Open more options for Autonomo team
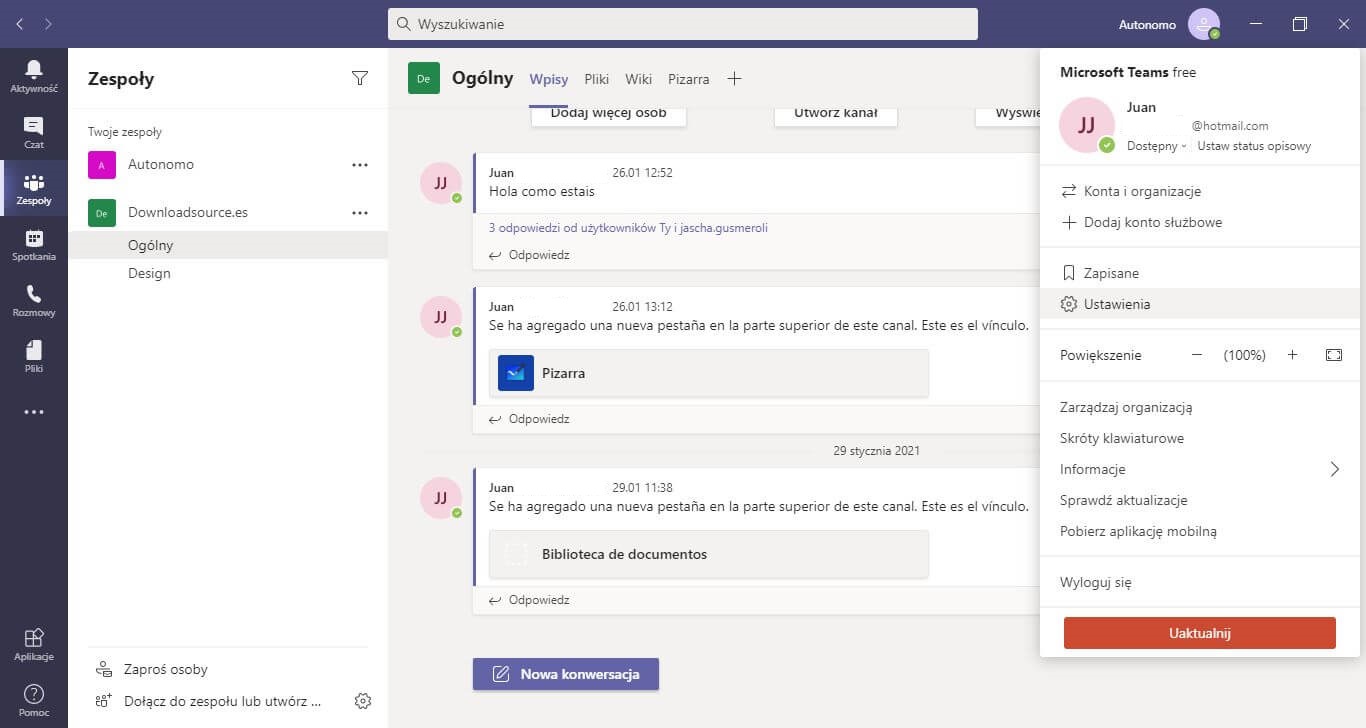The height and width of the screenshot is (728, 1366). point(360,164)
